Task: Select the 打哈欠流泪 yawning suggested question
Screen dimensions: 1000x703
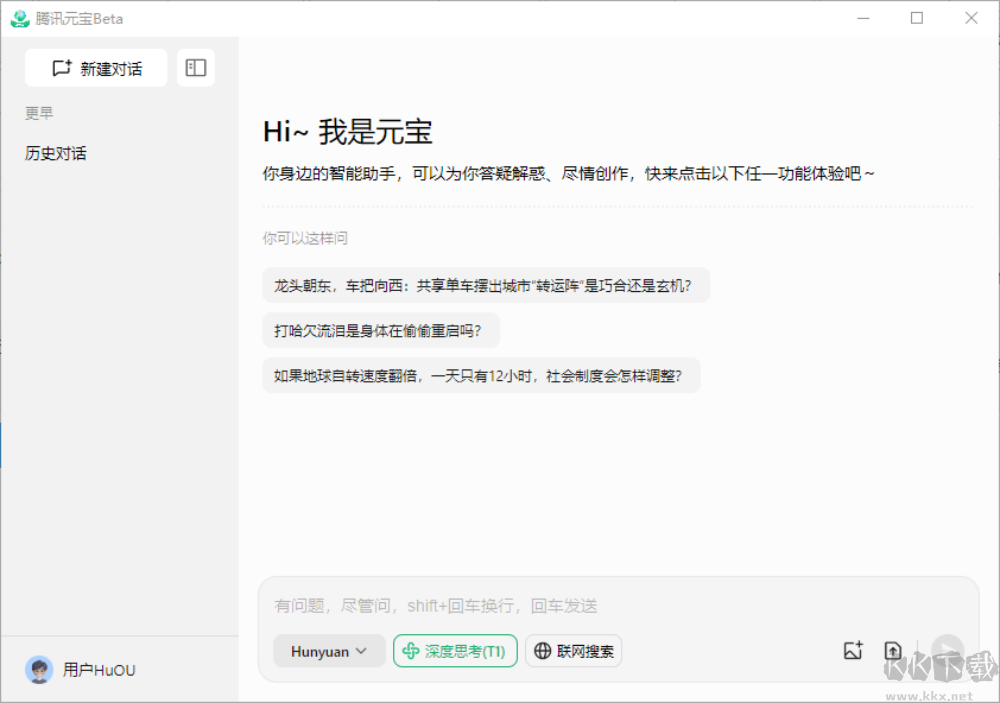Action: click(x=380, y=330)
